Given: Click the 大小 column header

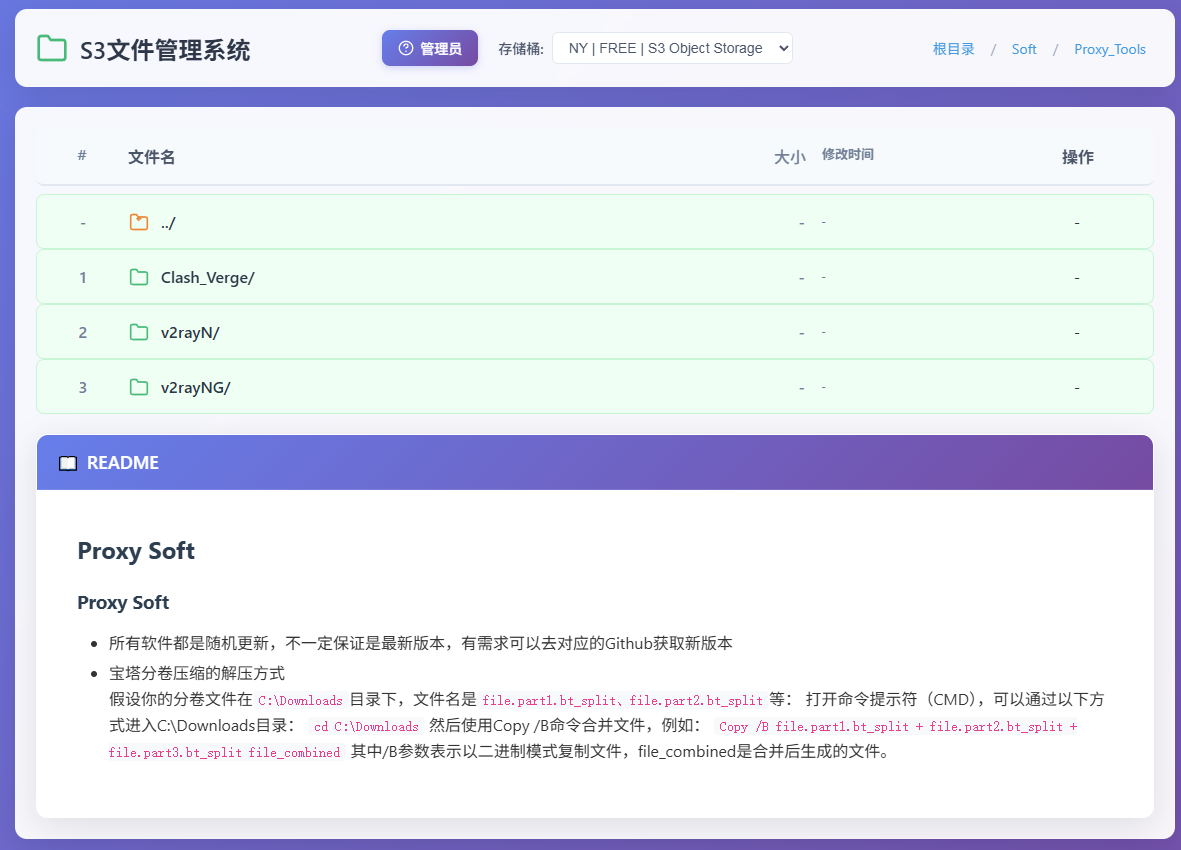Looking at the screenshot, I should point(789,157).
